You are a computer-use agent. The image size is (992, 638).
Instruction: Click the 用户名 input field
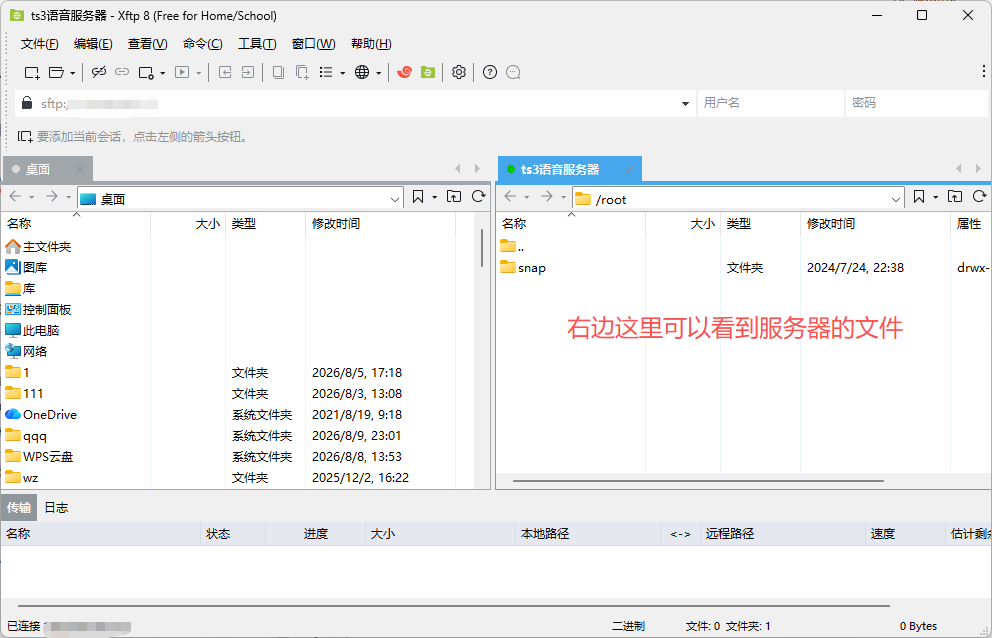click(771, 103)
